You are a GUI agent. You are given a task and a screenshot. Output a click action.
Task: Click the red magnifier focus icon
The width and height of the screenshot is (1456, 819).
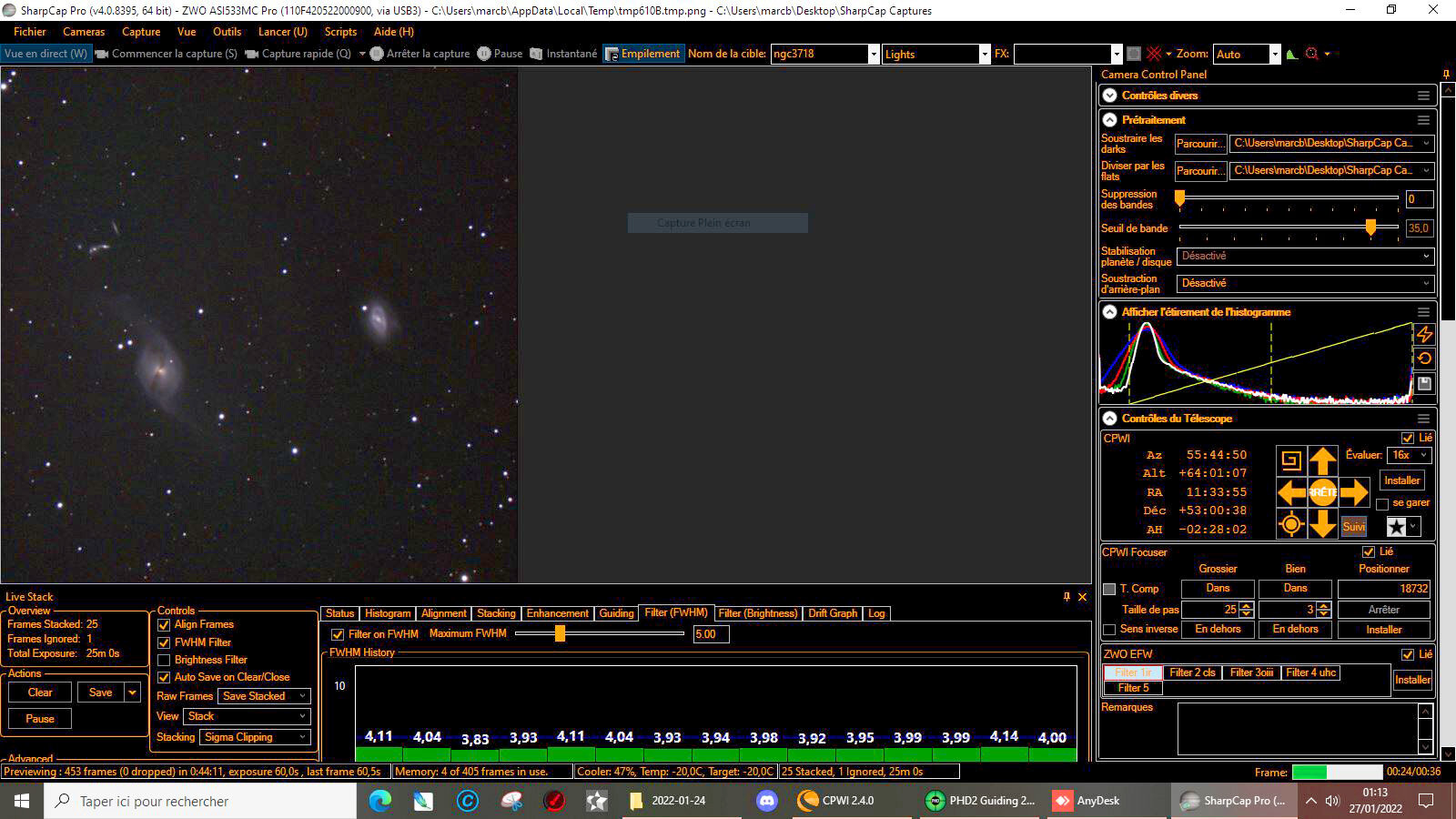(1312, 54)
